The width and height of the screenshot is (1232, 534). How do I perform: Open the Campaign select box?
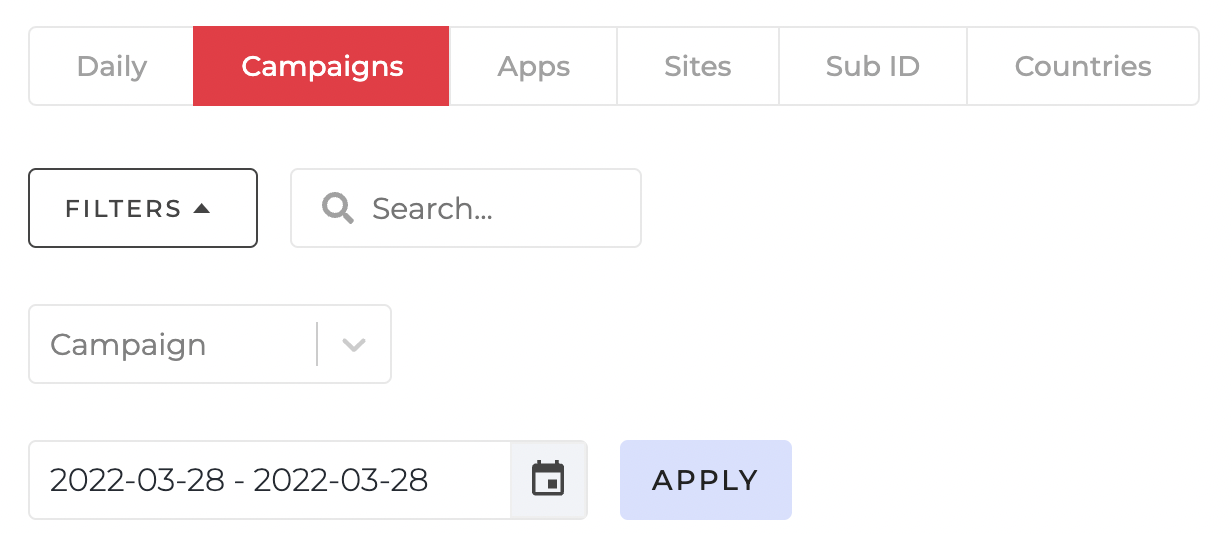coord(210,344)
